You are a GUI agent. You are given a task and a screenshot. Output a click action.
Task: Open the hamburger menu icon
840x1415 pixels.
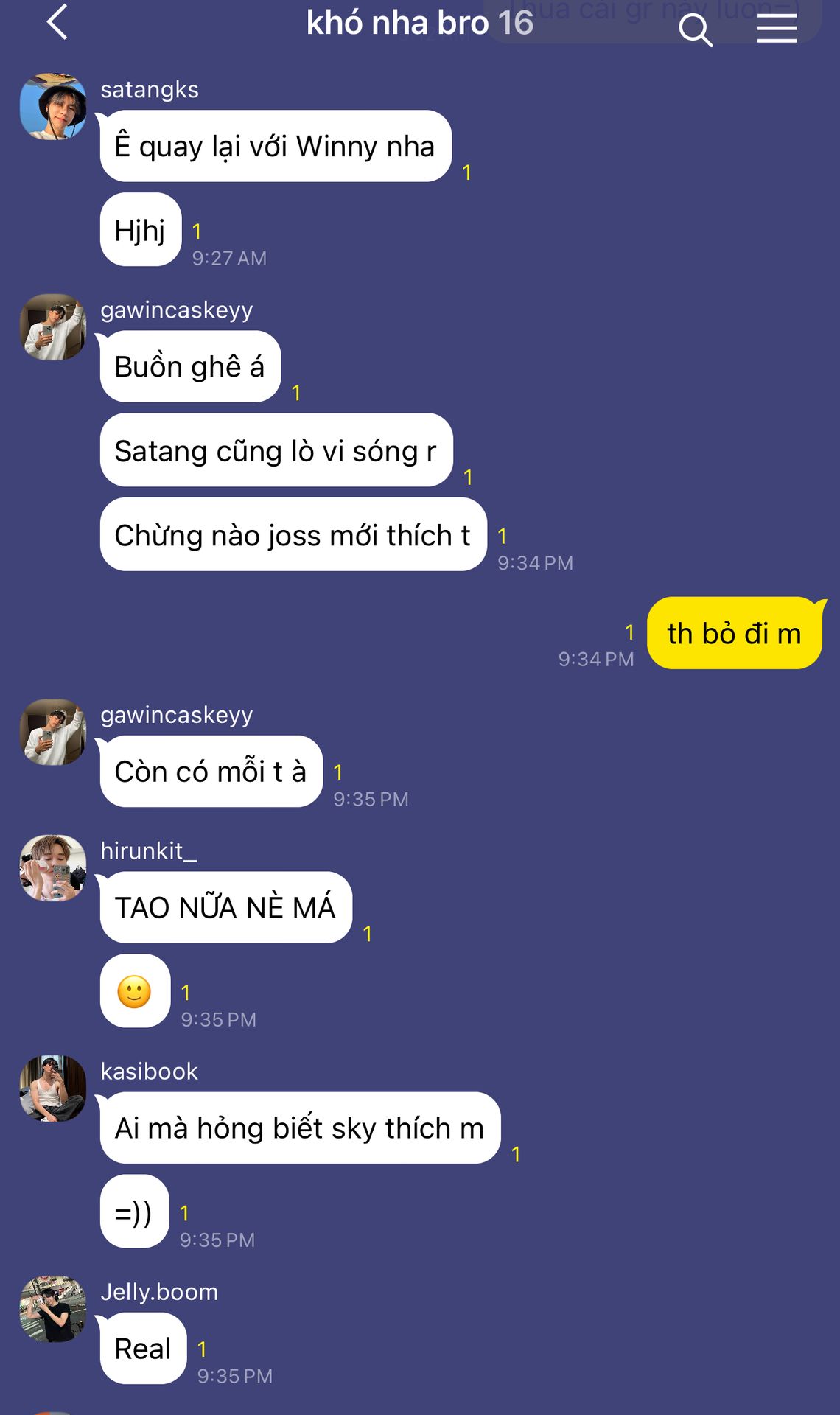[777, 29]
